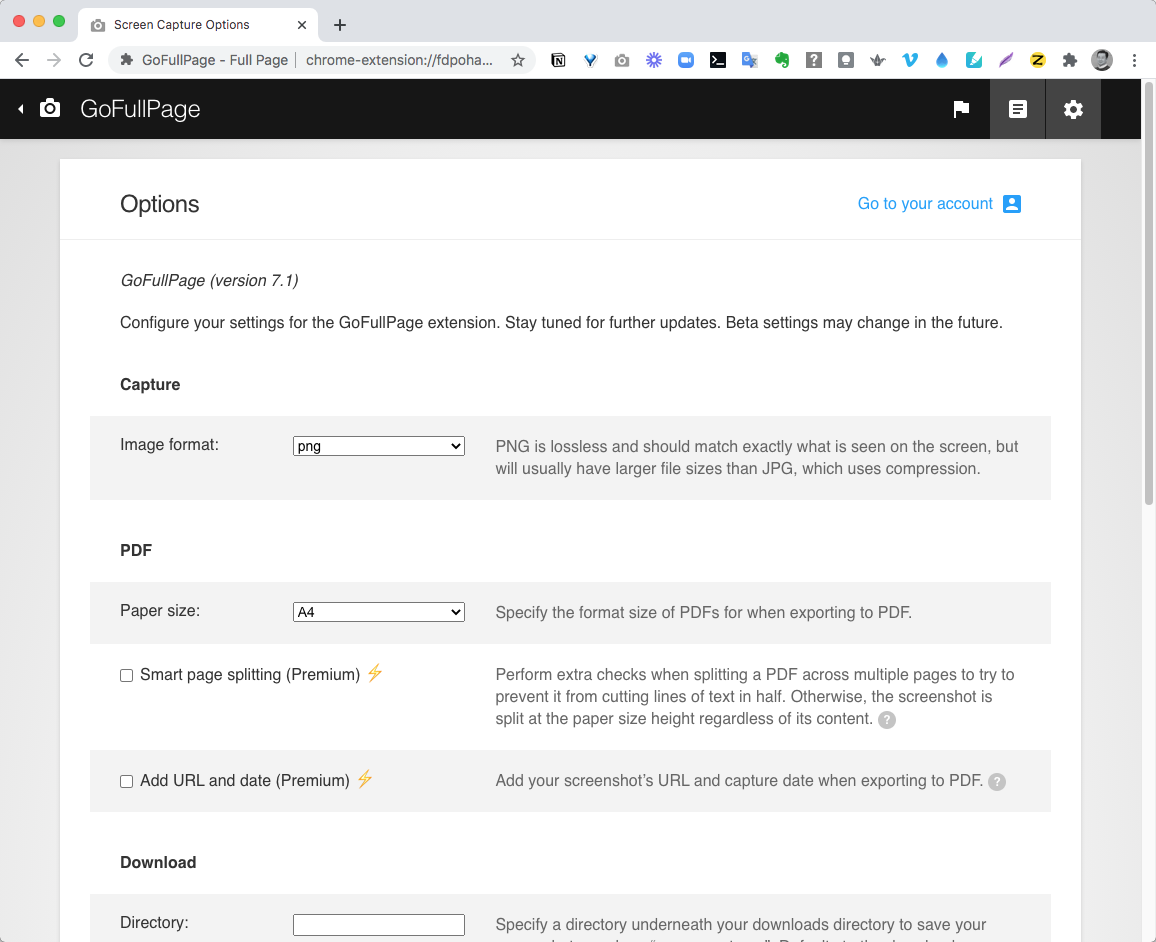Follow the Go to your account link
The width and height of the screenshot is (1156, 942).
tap(925, 203)
